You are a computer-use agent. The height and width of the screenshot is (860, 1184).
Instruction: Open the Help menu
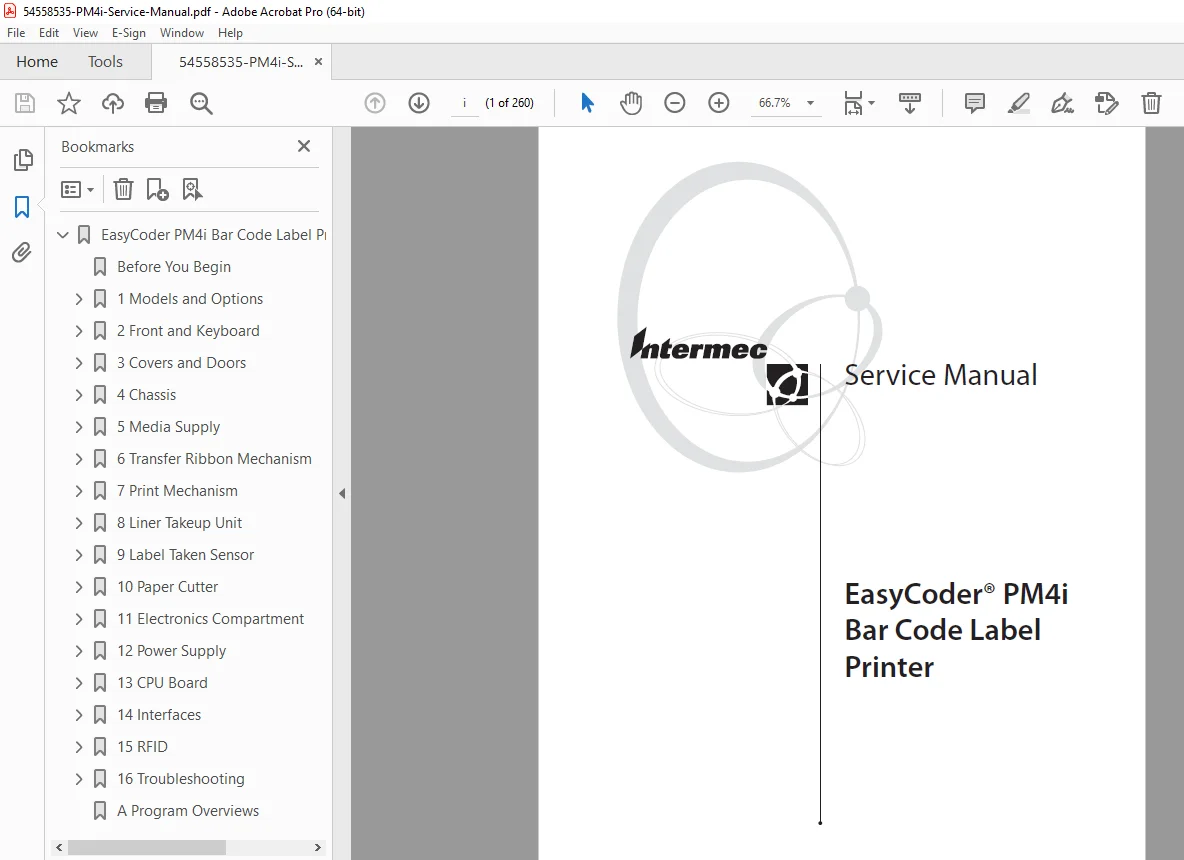(x=230, y=32)
